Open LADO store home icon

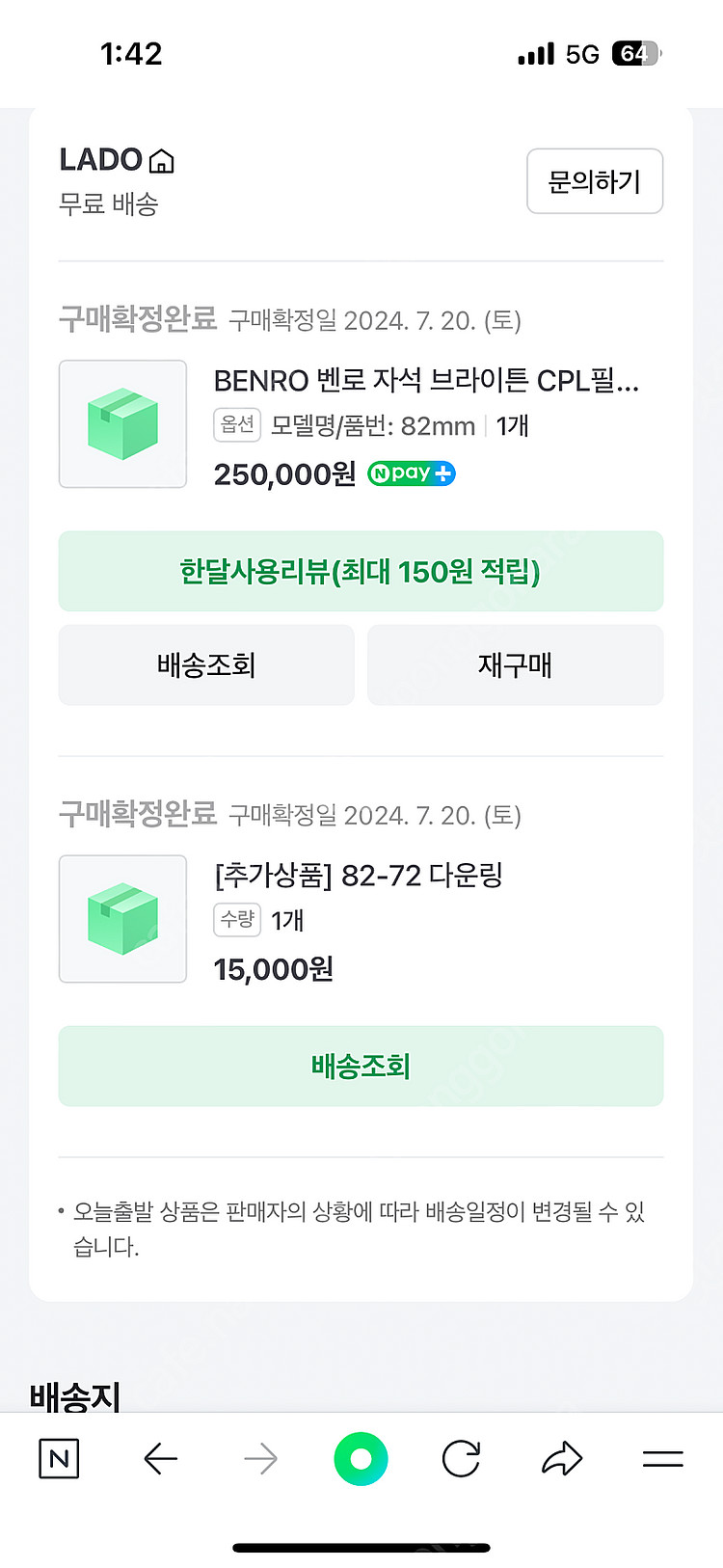162,161
